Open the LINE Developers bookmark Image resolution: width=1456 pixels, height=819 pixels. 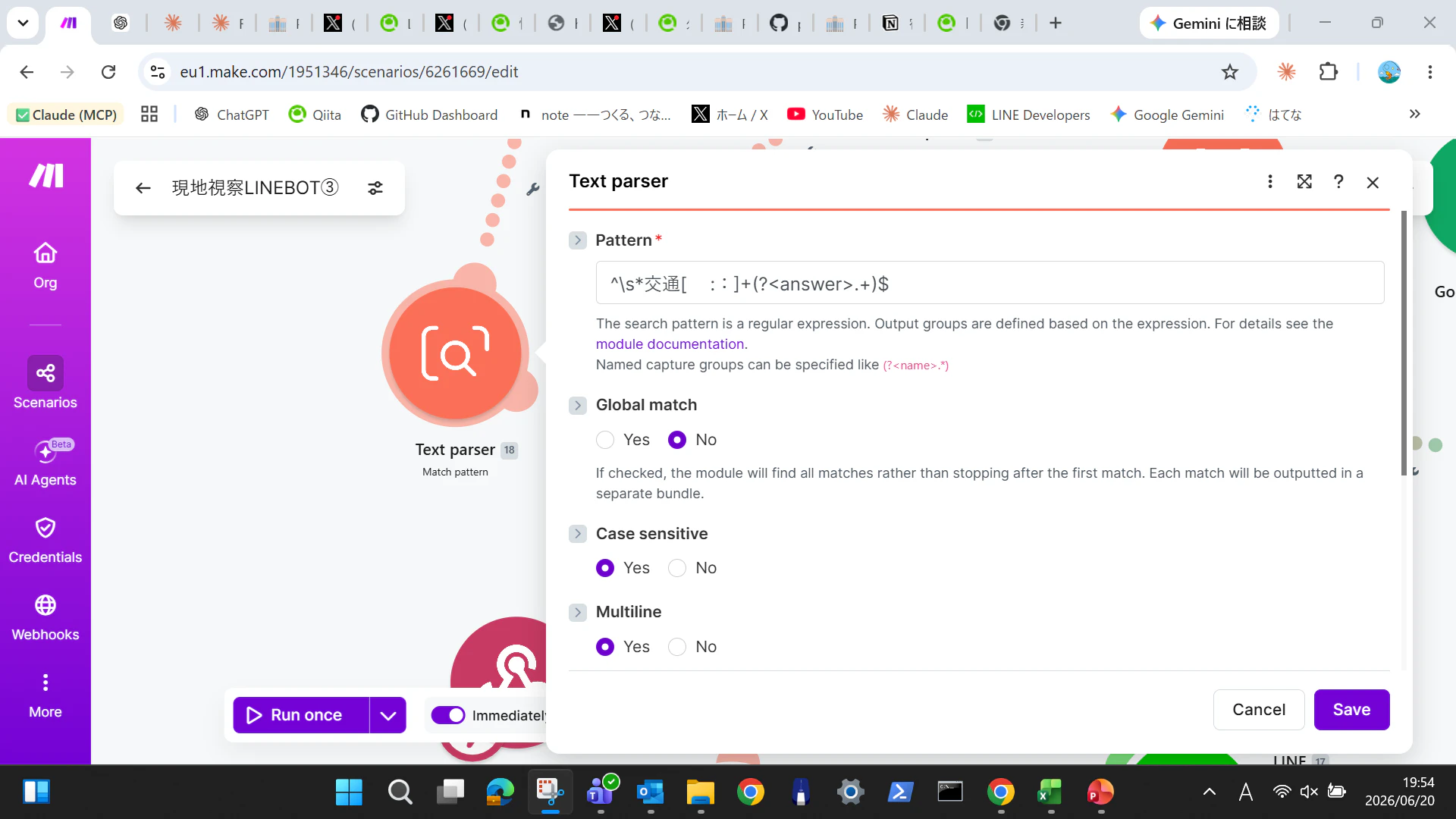1029,115
